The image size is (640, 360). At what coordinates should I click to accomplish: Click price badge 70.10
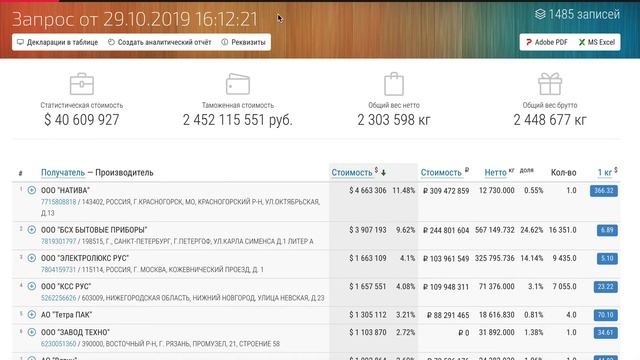tap(605, 315)
